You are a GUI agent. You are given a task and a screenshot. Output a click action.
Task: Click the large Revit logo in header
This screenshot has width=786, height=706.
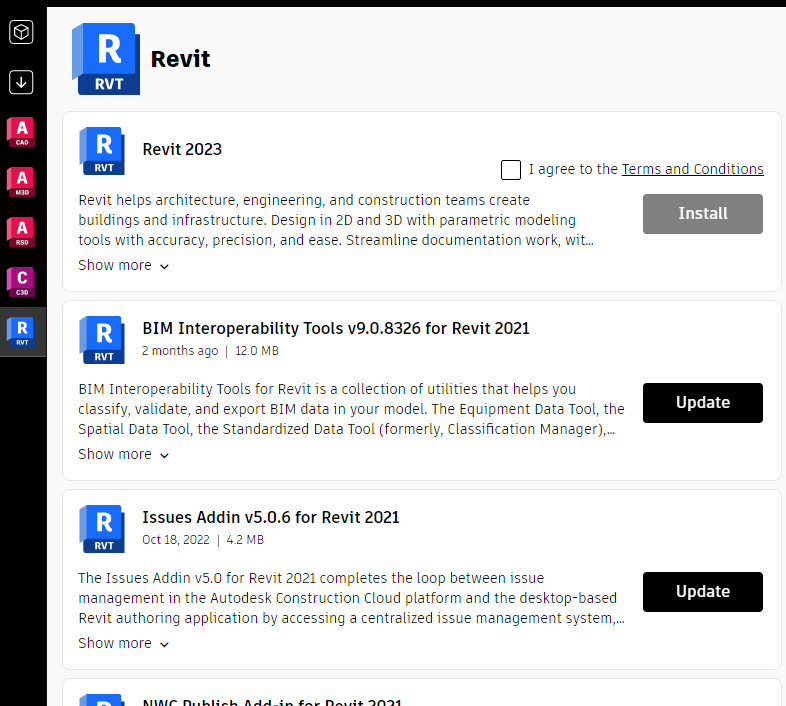click(x=106, y=59)
